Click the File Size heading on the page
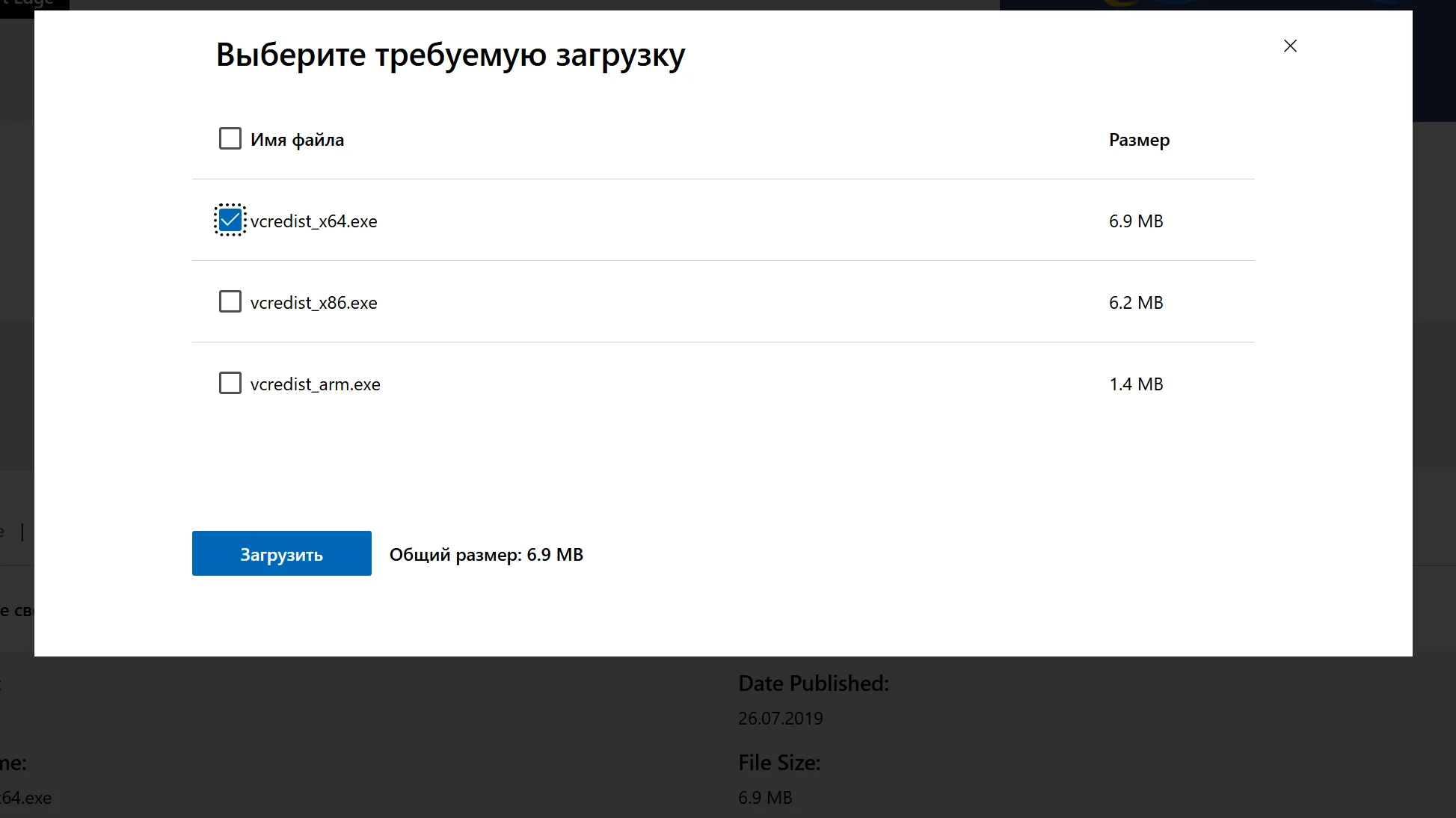This screenshot has height=818, width=1456. click(778, 763)
